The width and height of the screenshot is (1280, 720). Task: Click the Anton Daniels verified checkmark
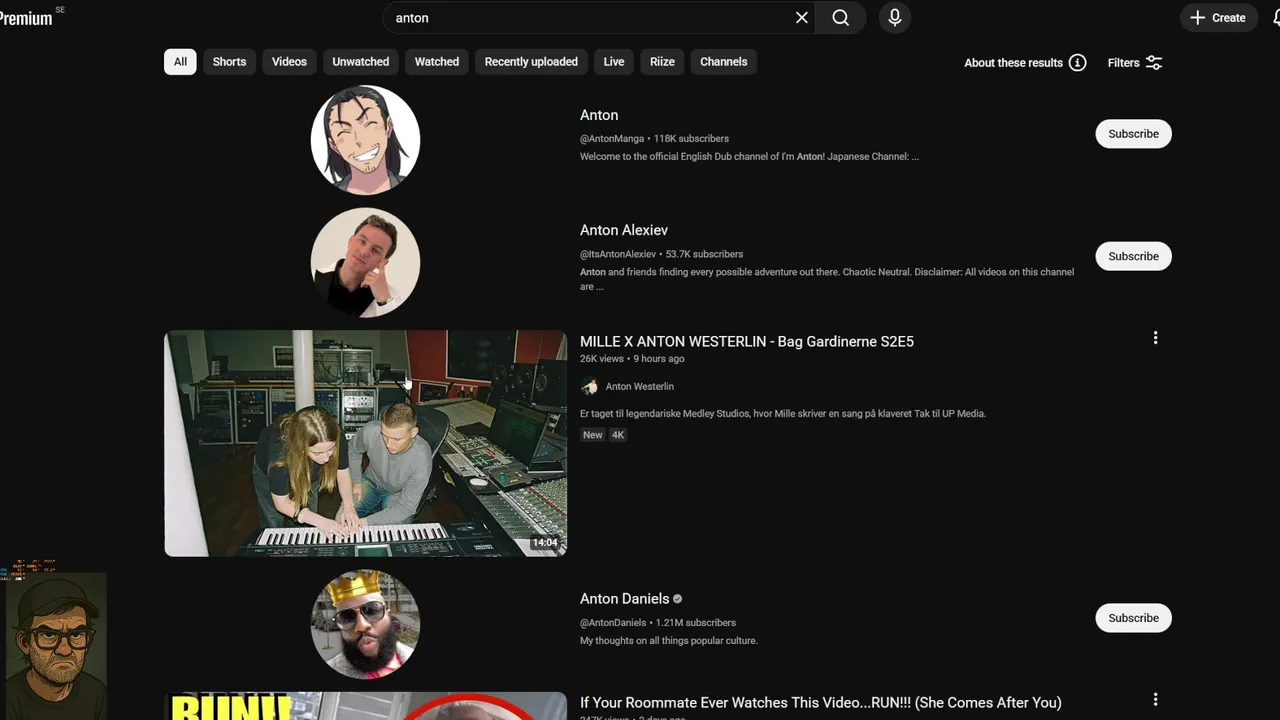678,599
